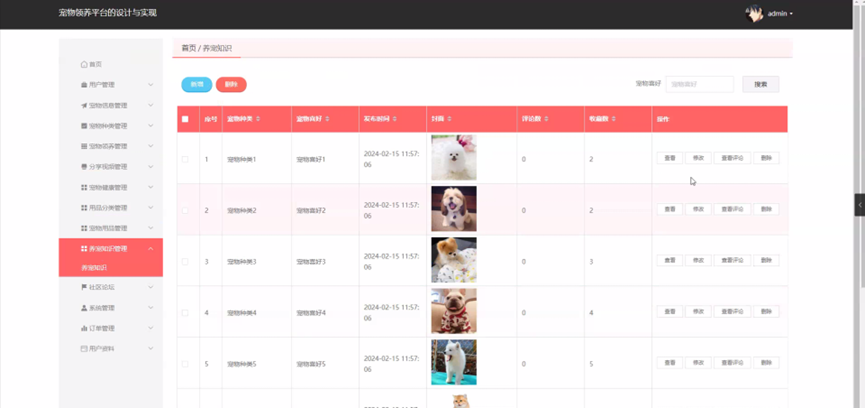Screen dimensions: 865x408
Task: Tick the checkbox for row 1
Action: [185, 159]
